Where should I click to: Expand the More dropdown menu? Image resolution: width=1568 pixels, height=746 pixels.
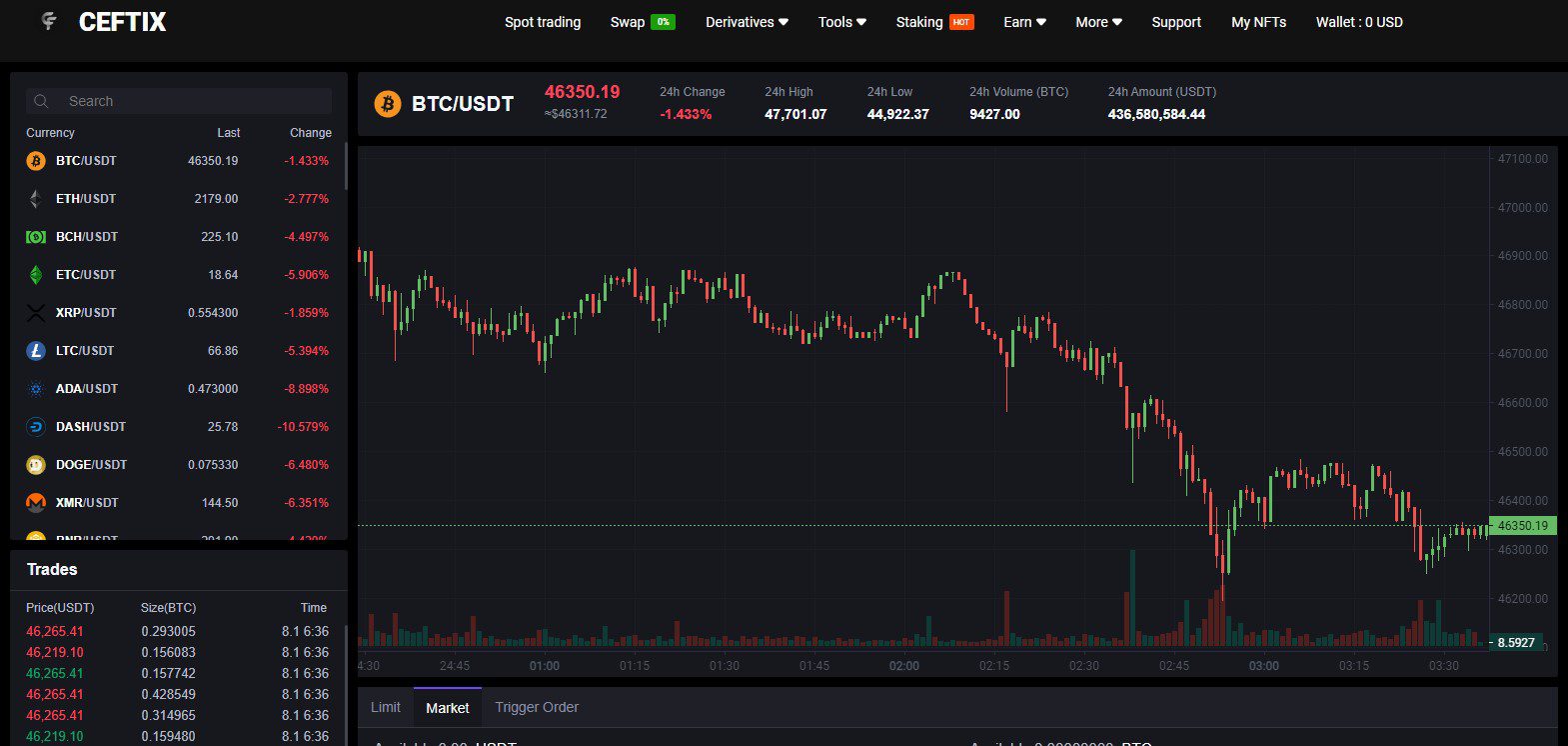click(x=1098, y=22)
